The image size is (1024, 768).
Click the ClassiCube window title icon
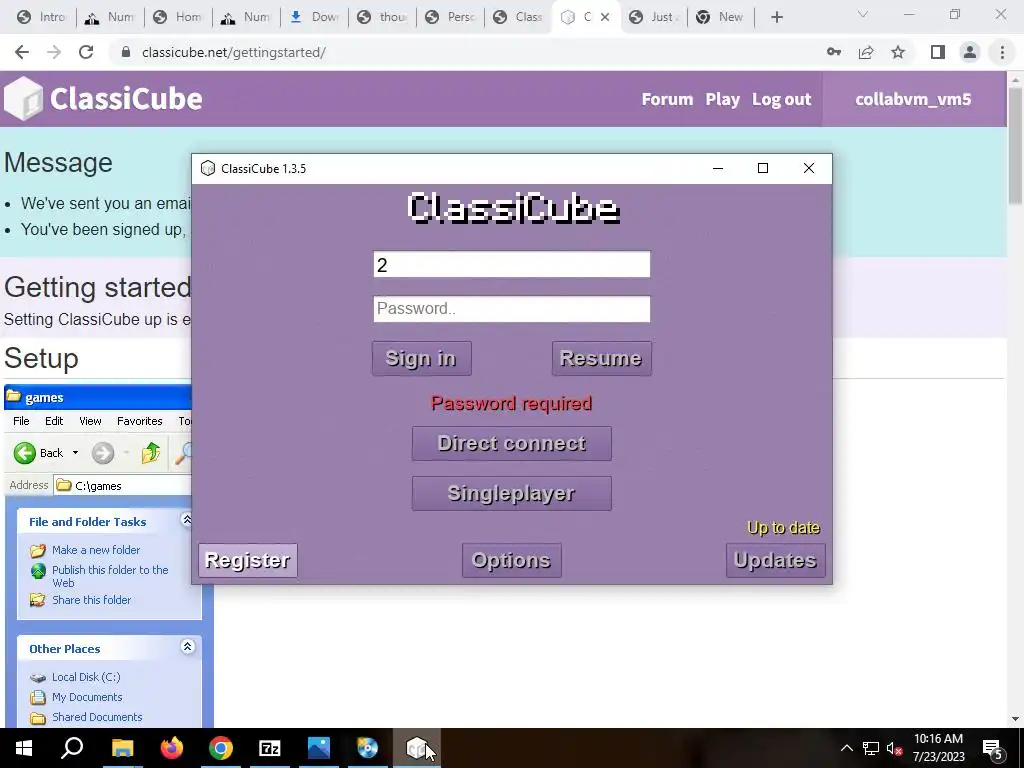click(208, 168)
